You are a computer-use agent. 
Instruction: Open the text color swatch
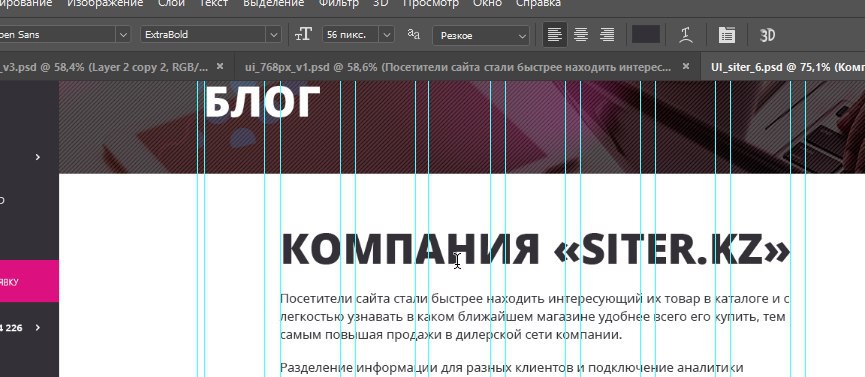[x=645, y=34]
